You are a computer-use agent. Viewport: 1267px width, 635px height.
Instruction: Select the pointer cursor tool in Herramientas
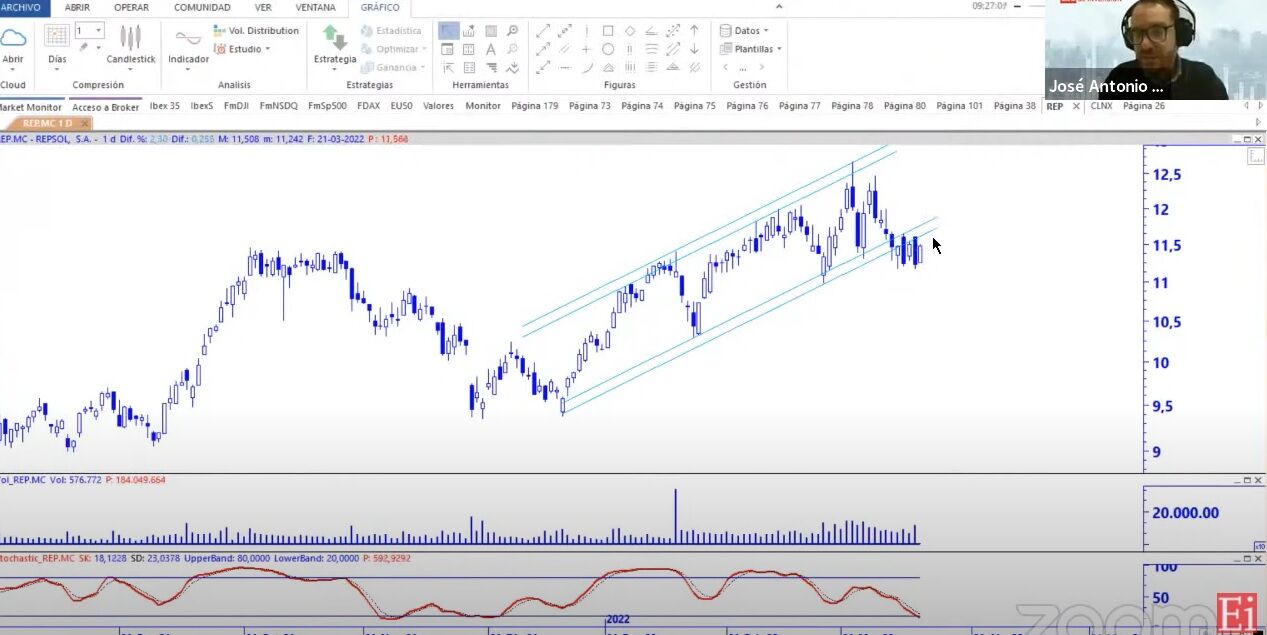coord(448,31)
